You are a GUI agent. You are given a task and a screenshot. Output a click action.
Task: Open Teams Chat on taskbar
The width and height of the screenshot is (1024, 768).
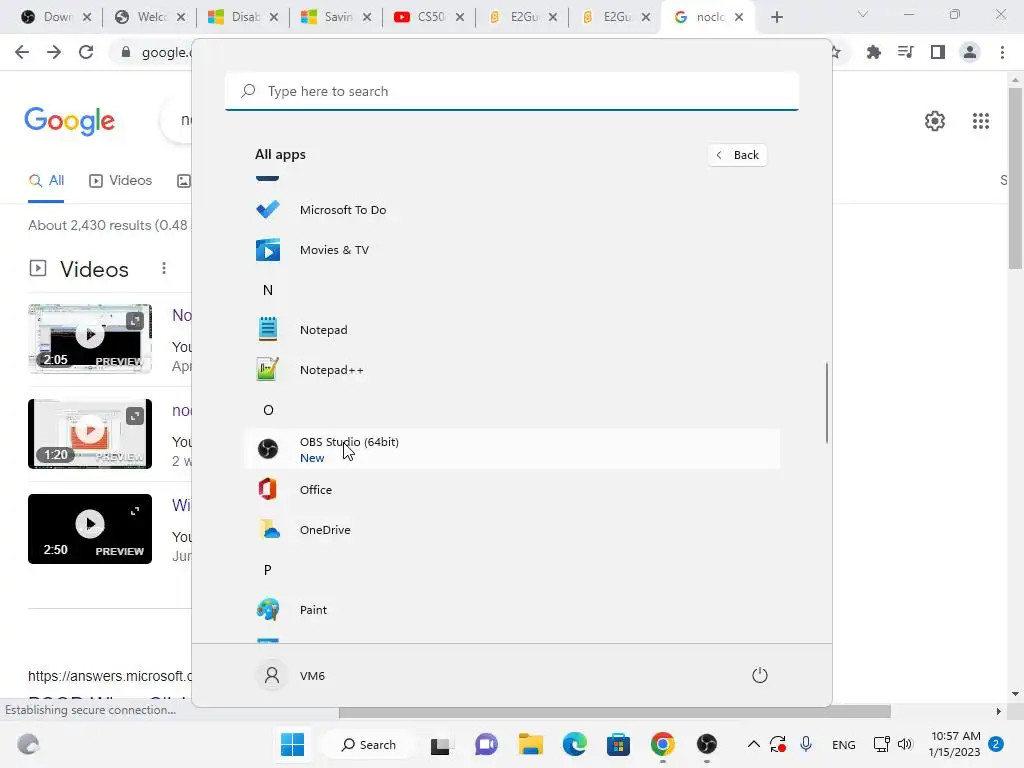tap(486, 744)
